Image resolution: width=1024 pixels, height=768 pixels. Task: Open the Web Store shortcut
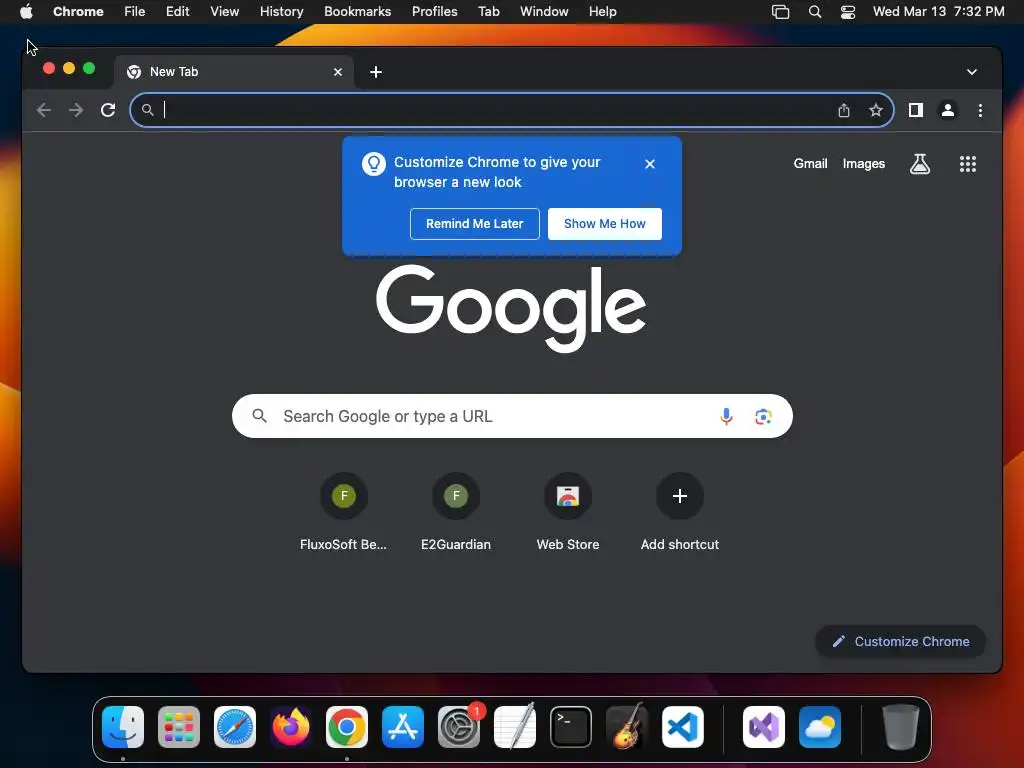568,512
